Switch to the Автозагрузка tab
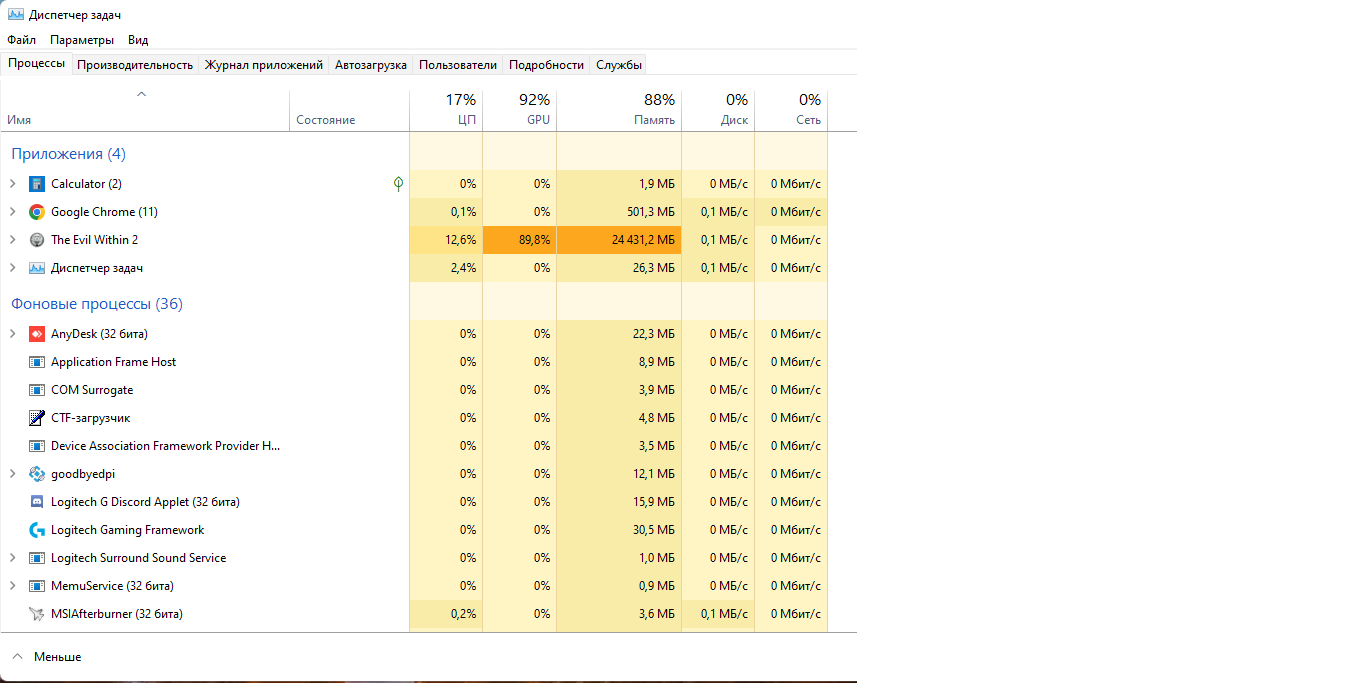The height and width of the screenshot is (689, 1345). [371, 65]
